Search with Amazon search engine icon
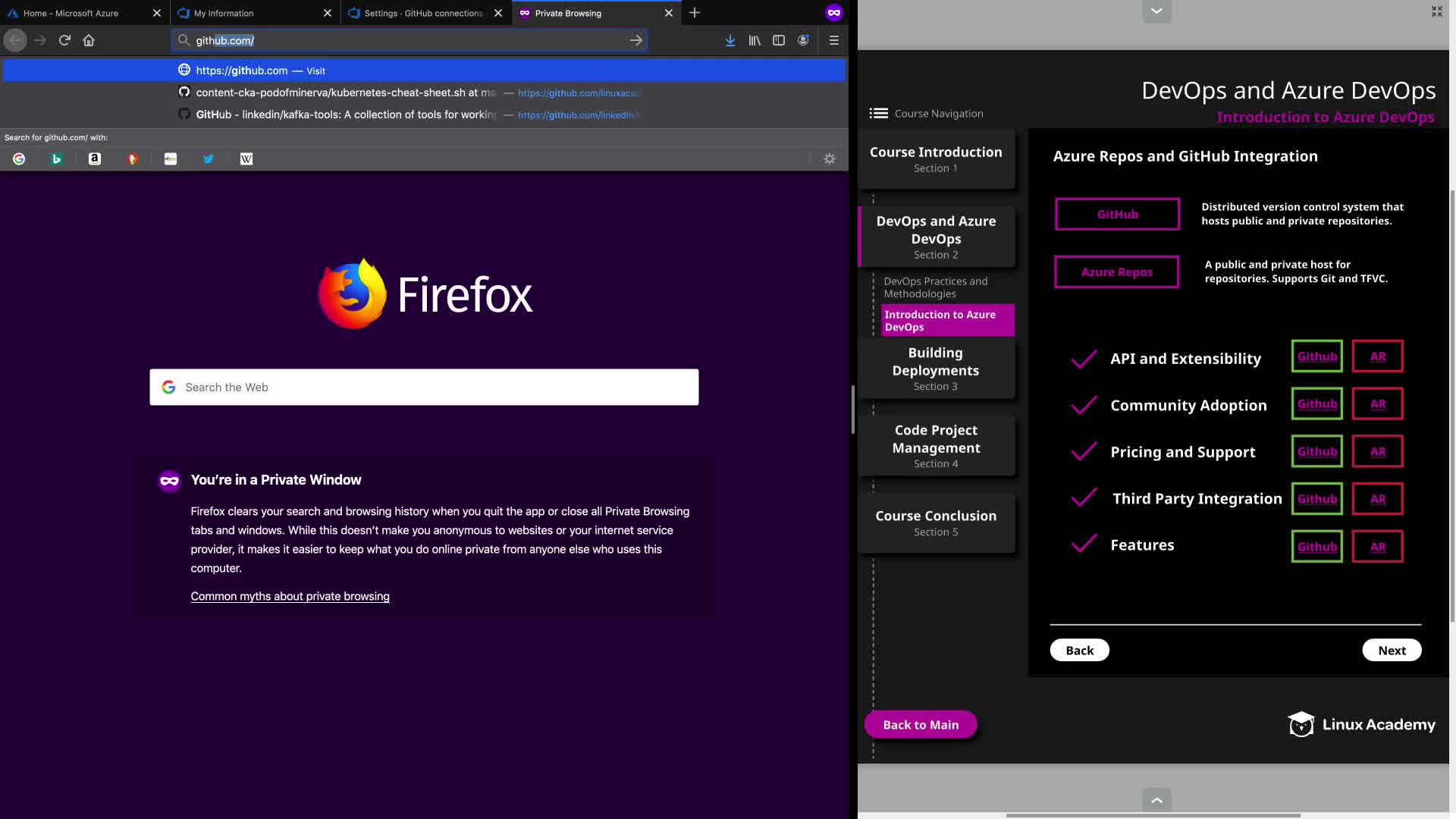Image resolution: width=1456 pixels, height=819 pixels. point(95,159)
